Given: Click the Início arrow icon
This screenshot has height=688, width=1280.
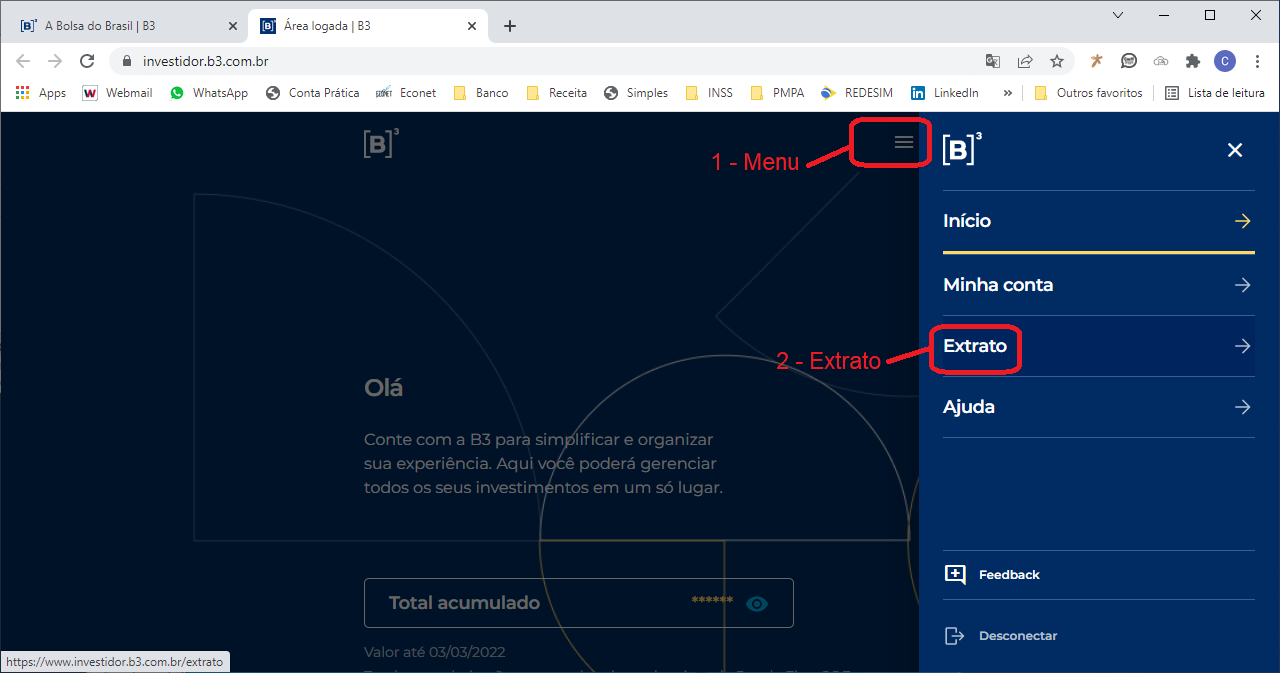Looking at the screenshot, I should pyautogui.click(x=1243, y=221).
